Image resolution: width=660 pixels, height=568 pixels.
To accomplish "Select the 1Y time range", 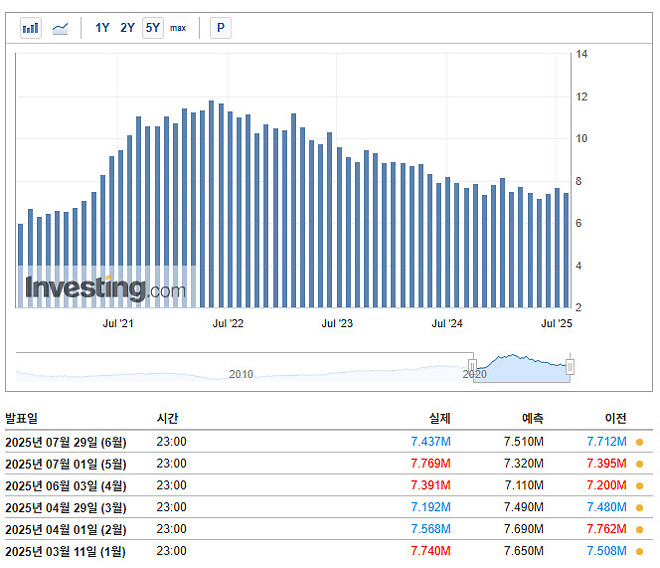I will click(x=102, y=28).
